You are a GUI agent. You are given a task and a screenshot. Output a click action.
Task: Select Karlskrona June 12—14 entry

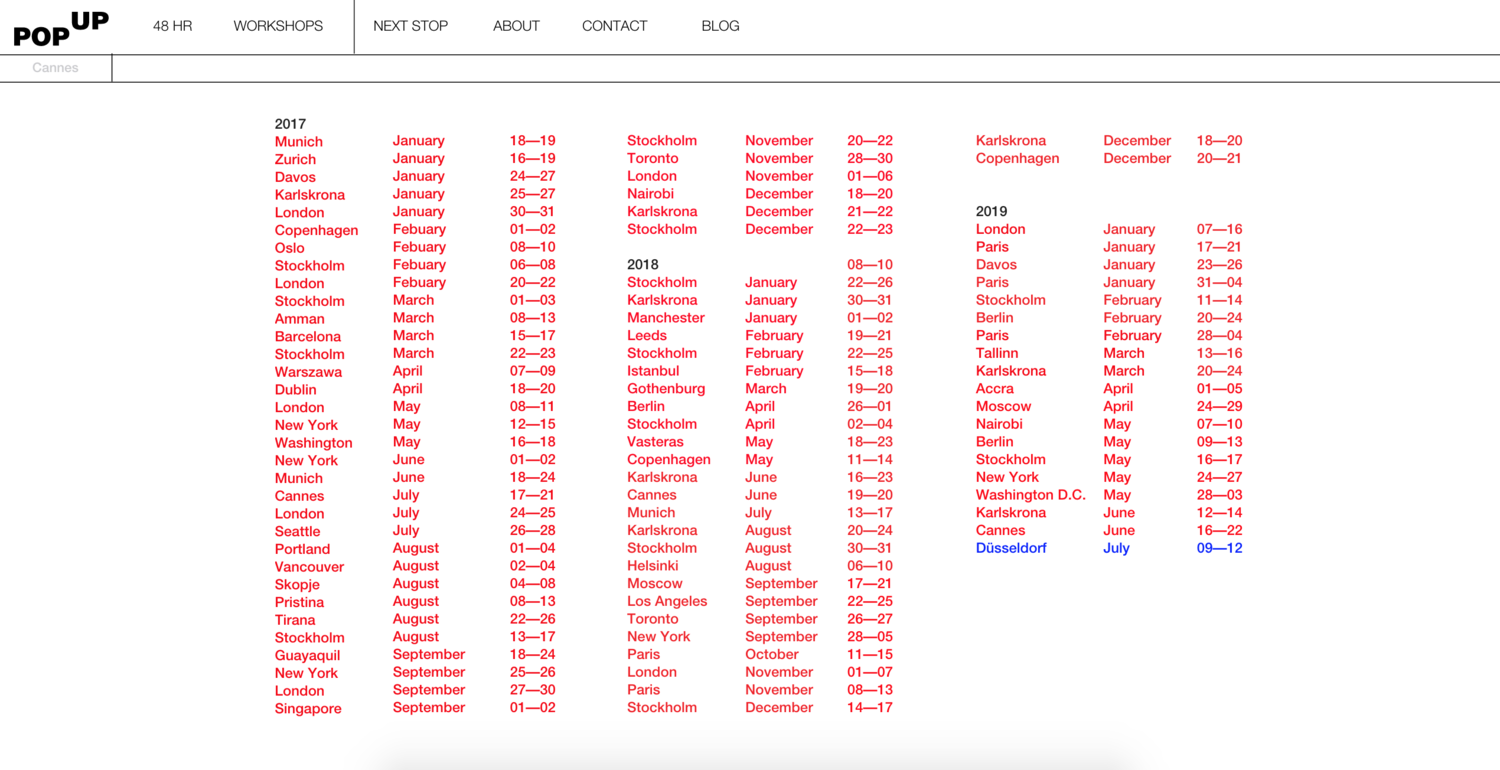click(x=1109, y=513)
